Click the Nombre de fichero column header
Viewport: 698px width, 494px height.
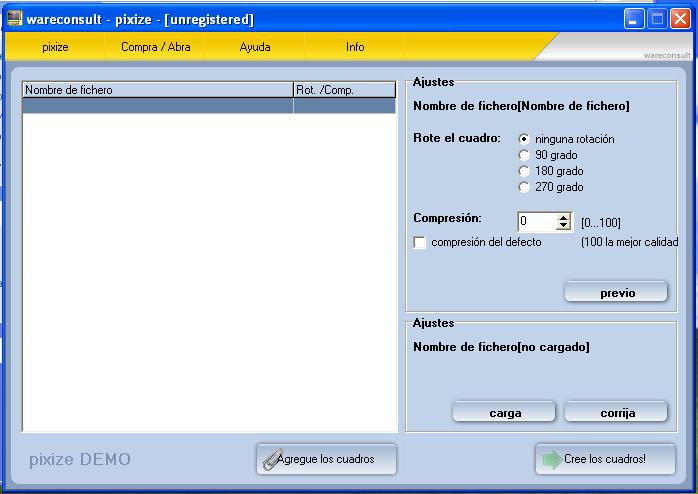(158, 90)
